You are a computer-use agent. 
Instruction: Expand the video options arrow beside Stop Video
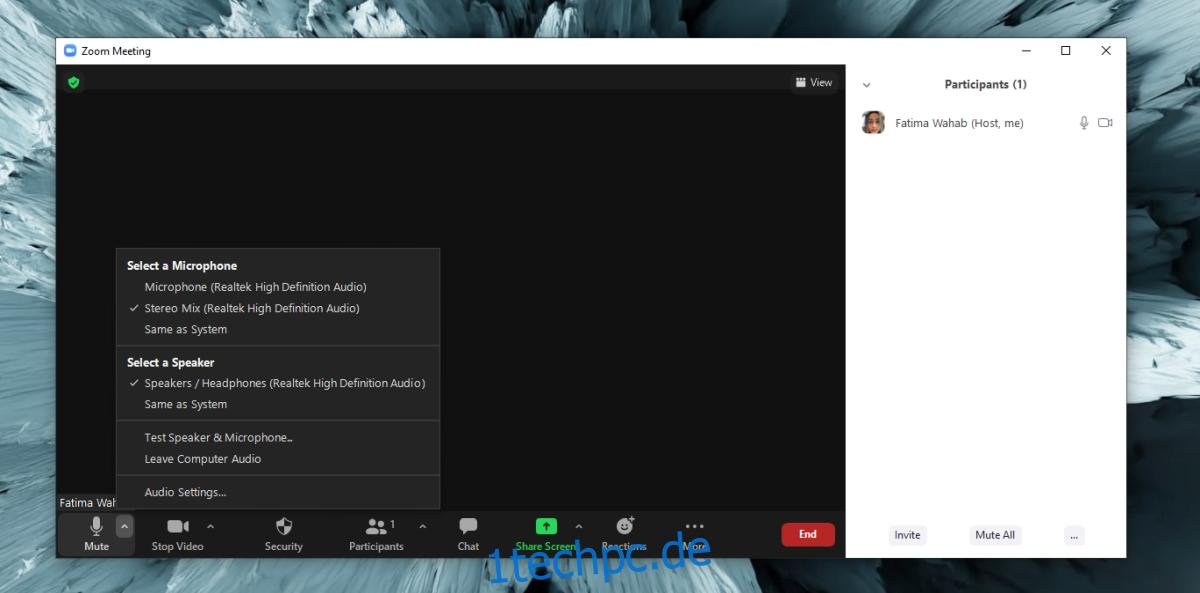tap(210, 526)
